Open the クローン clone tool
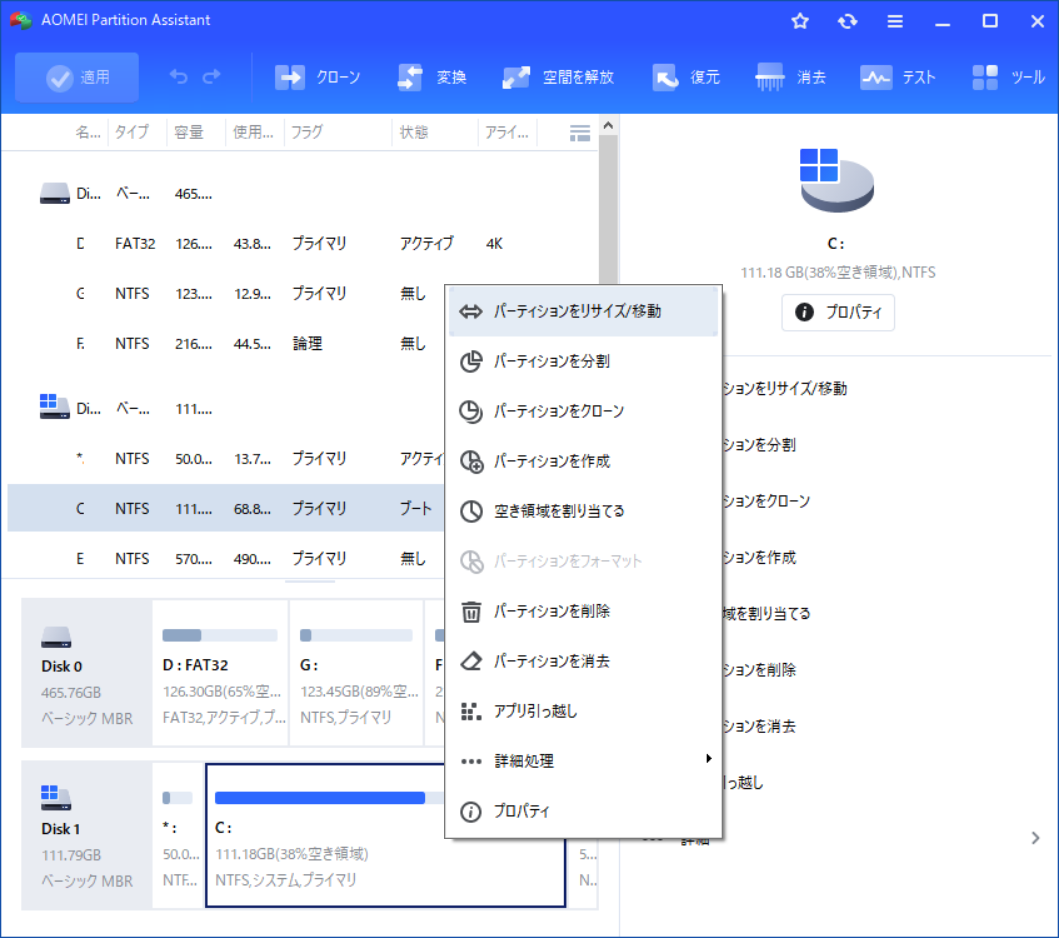The width and height of the screenshot is (1059, 938). pos(317,78)
